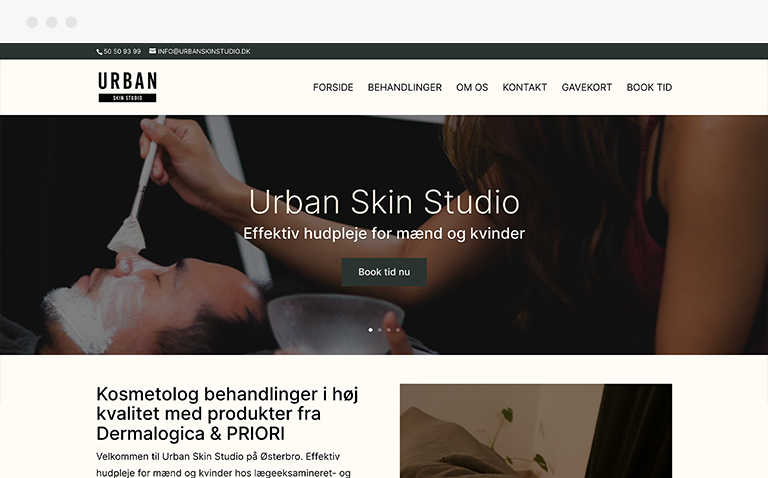Click the phone number 50 50 93 99

[x=122, y=51]
